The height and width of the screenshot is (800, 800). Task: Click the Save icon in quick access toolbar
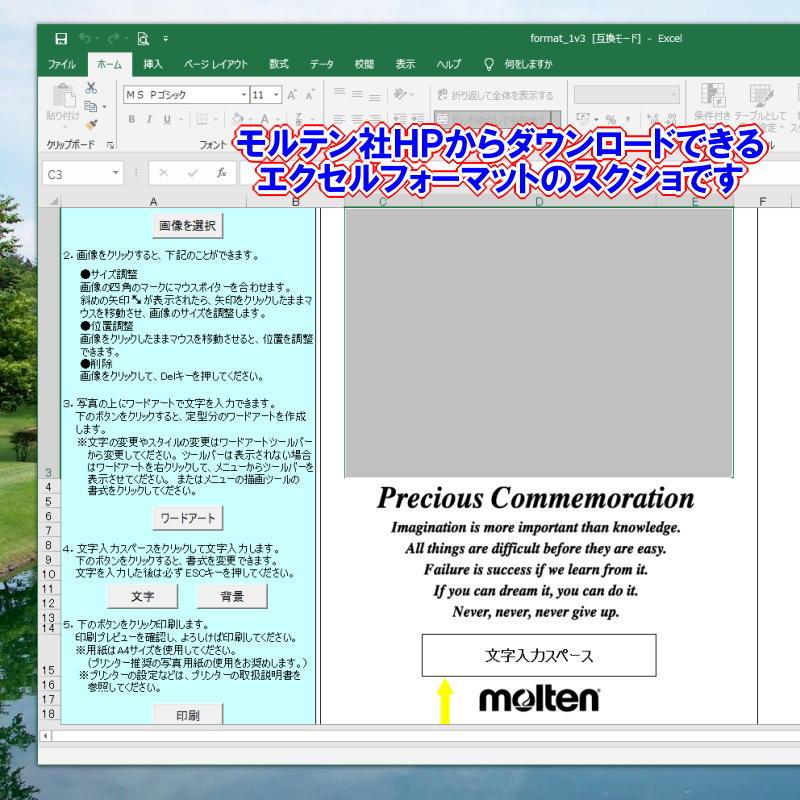coord(61,39)
